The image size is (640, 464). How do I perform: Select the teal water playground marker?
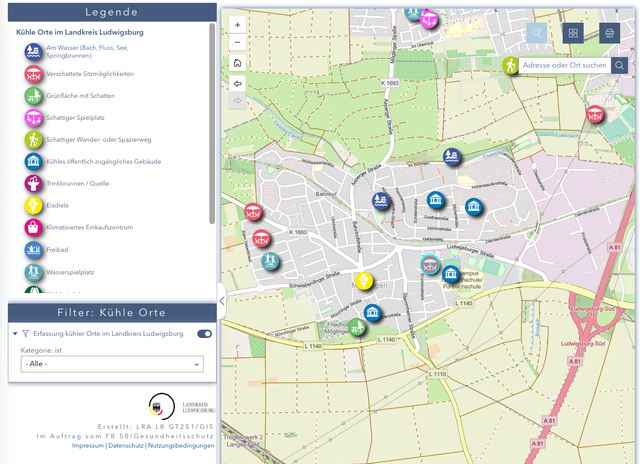coord(270,260)
